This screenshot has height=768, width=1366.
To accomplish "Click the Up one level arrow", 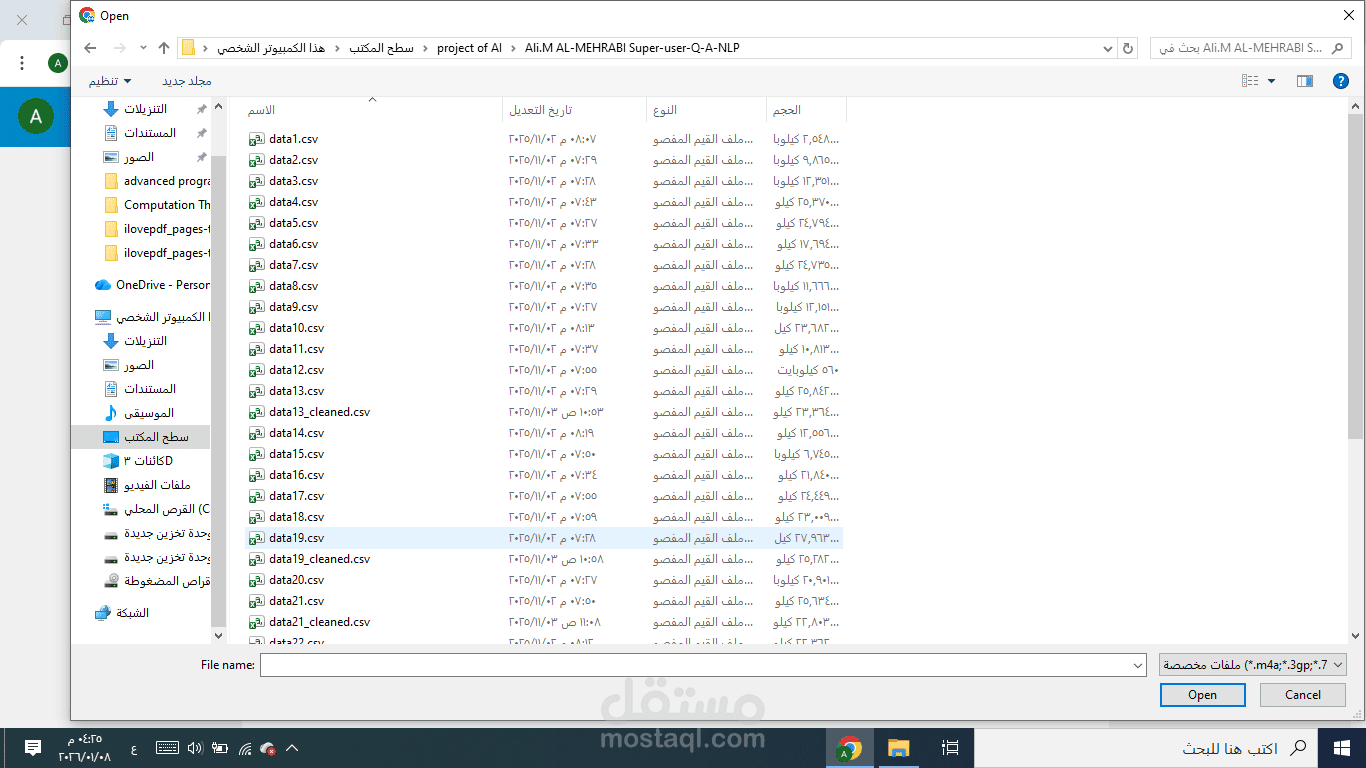I will click(164, 48).
